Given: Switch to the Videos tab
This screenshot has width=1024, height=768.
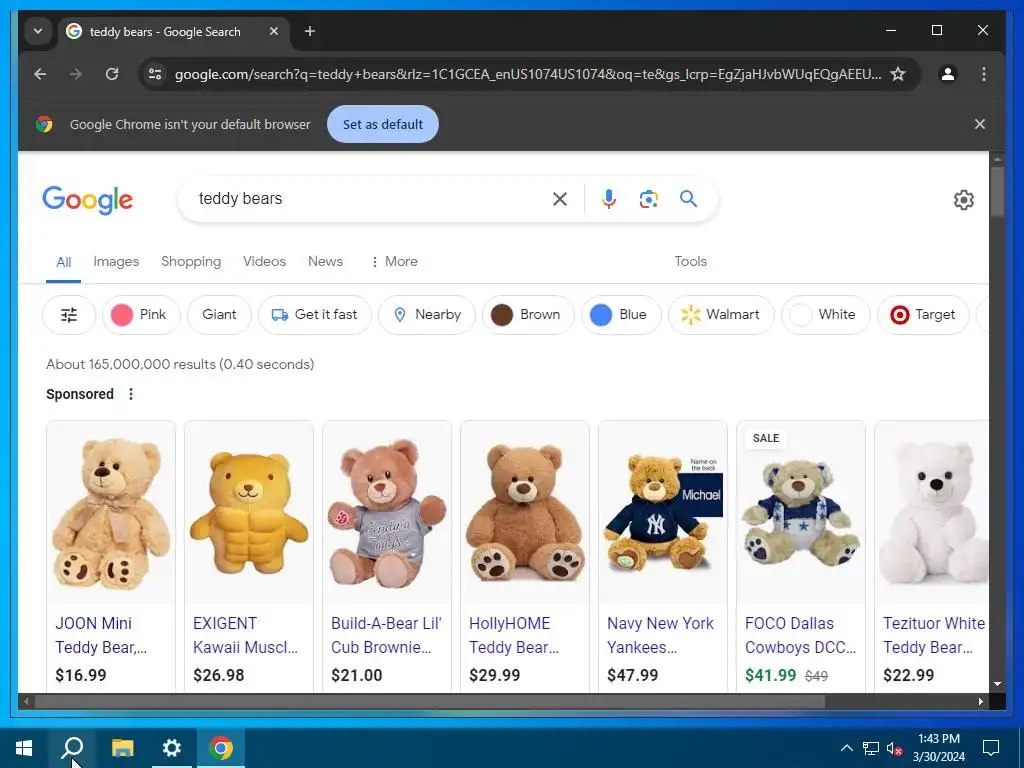Looking at the screenshot, I should (x=264, y=261).
